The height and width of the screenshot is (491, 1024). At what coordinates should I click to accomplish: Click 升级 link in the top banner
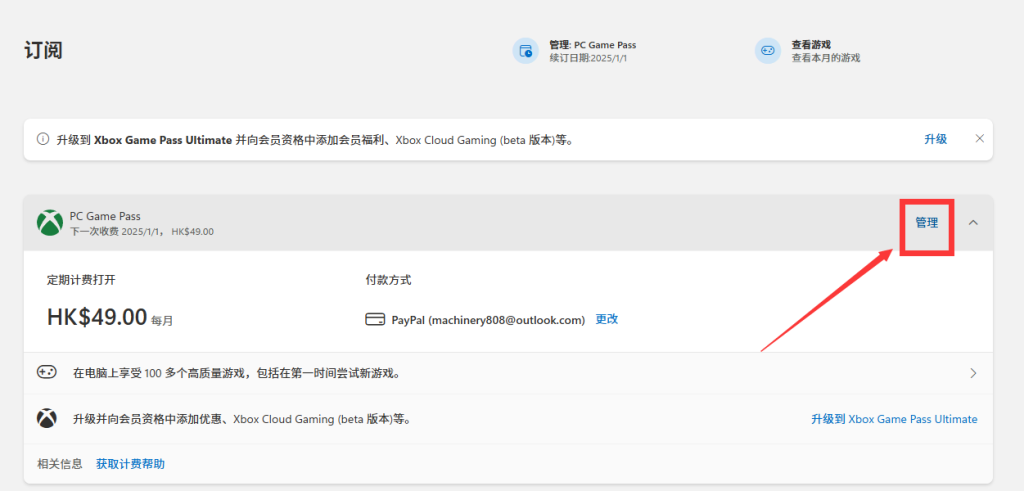[x=935, y=139]
